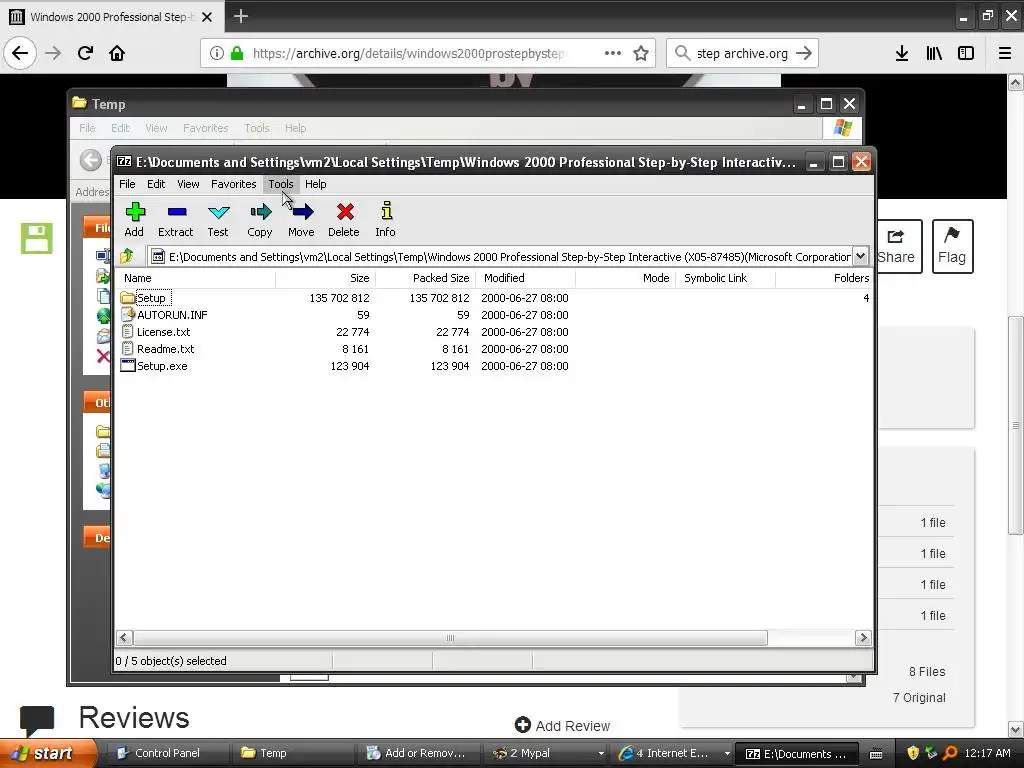Open the Help menu in 7-Zip
Viewport: 1024px width, 768px height.
(315, 184)
